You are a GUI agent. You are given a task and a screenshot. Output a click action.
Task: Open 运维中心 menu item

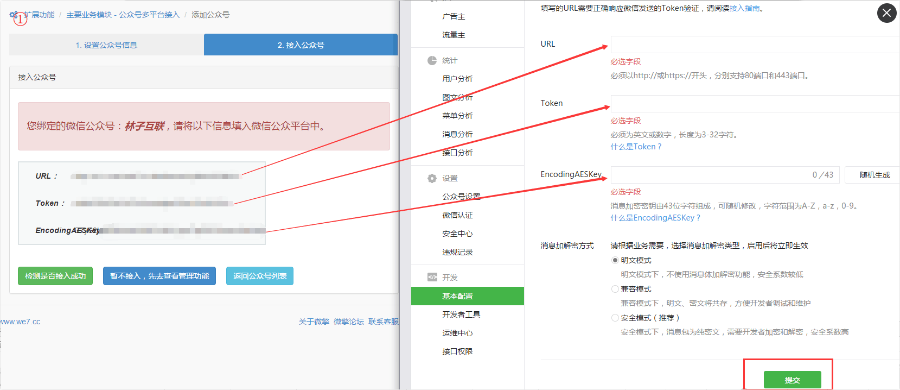(457, 333)
